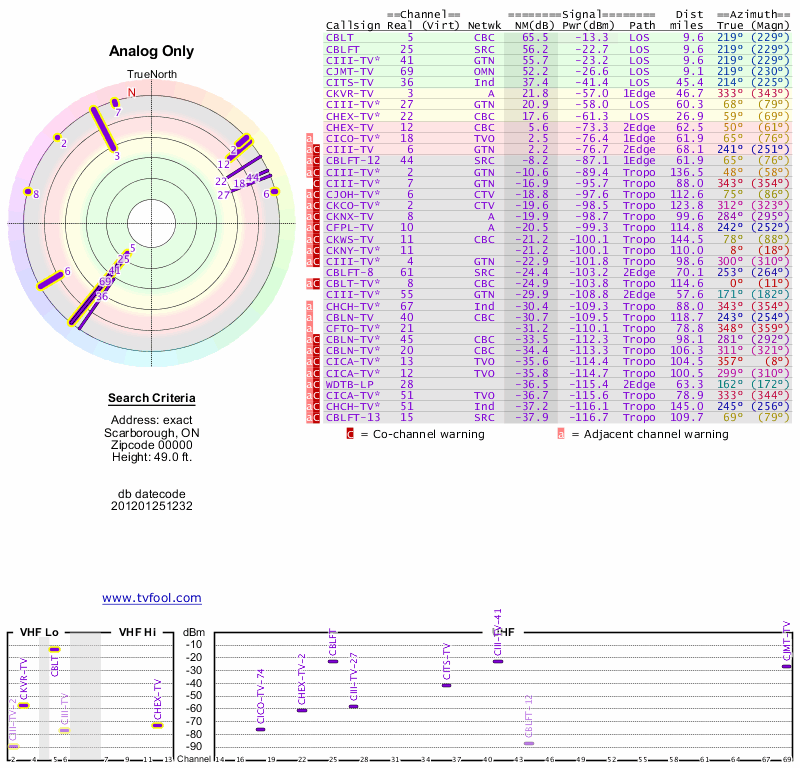Click the dBm axis label
800x768 pixels.
pyautogui.click(x=194, y=632)
